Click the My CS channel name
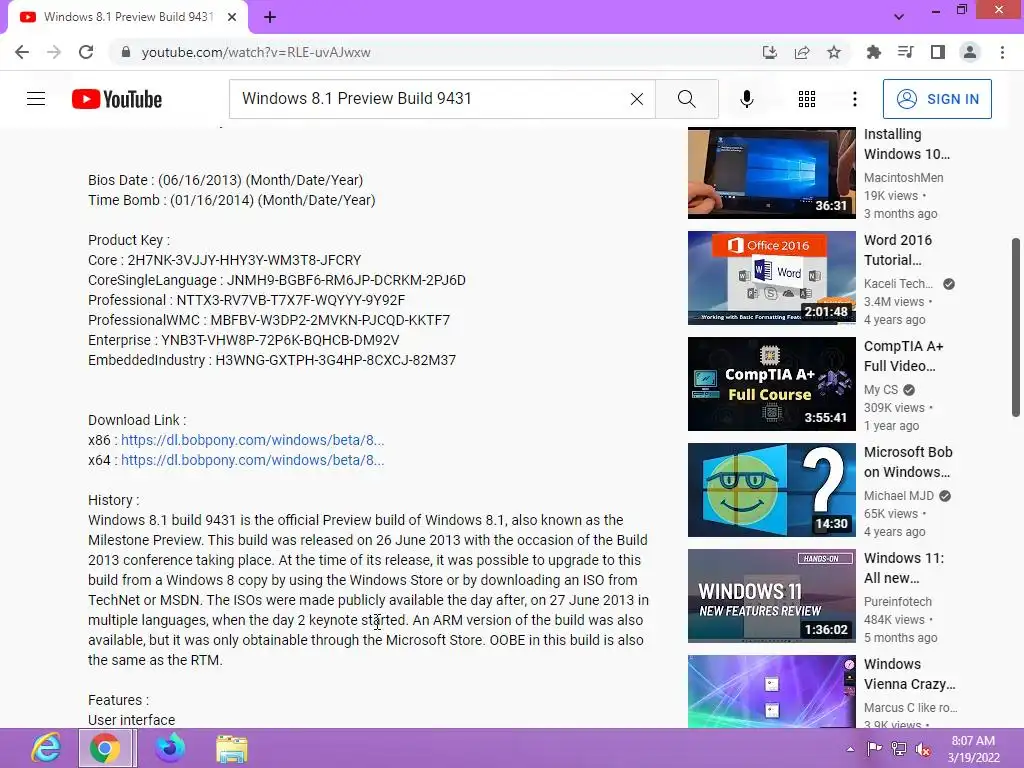 880,390
